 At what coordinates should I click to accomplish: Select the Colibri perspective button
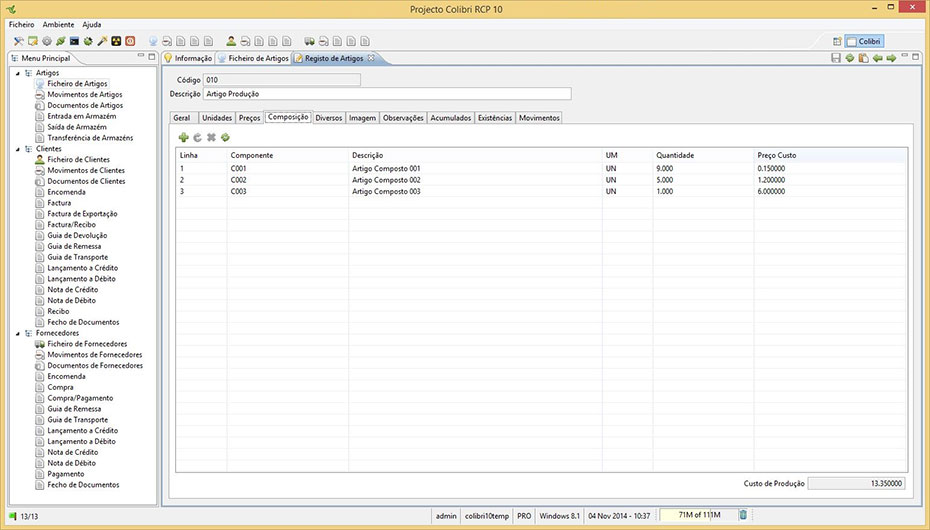click(x=864, y=41)
